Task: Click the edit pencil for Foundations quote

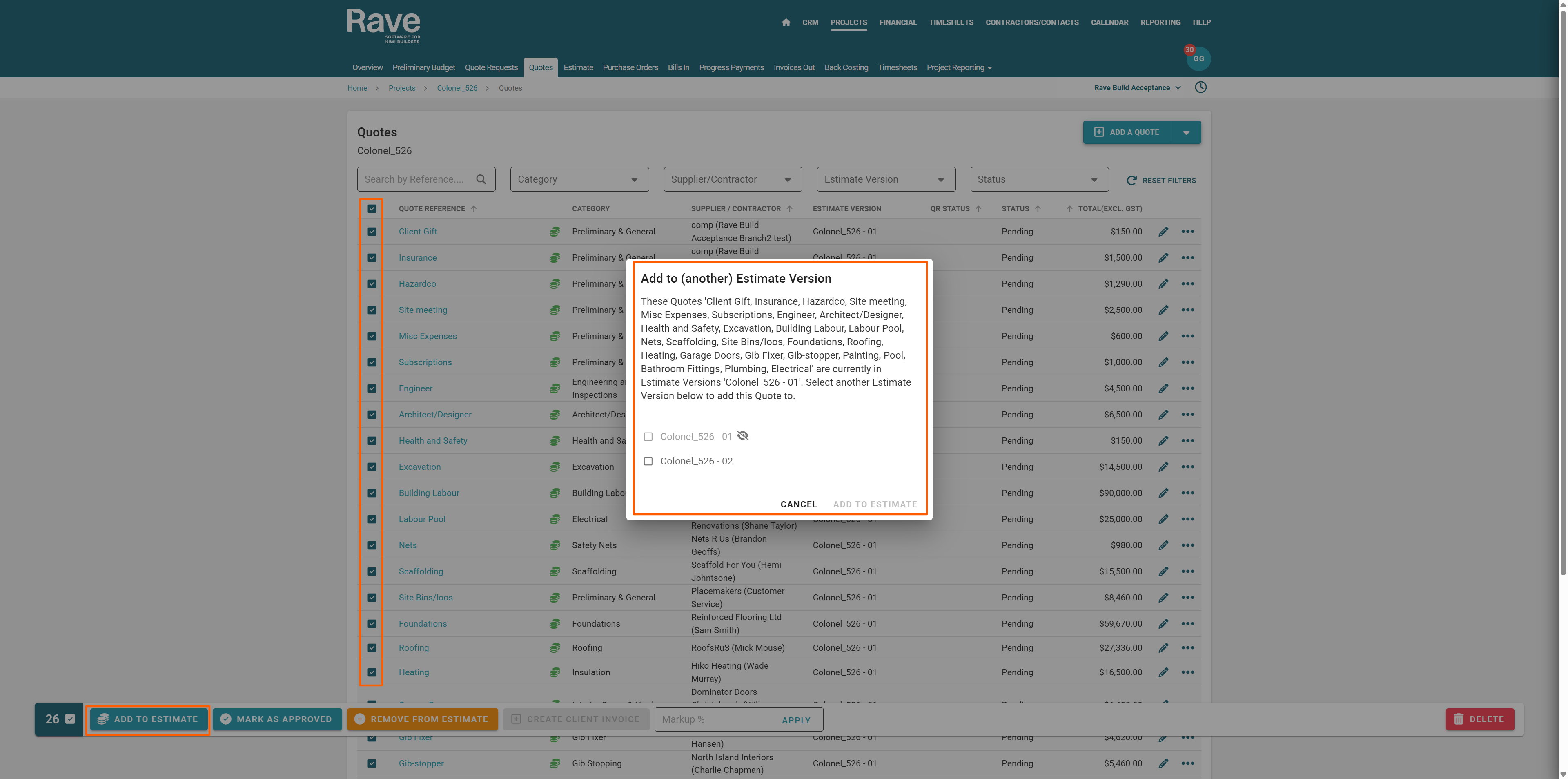Action: click(1163, 624)
